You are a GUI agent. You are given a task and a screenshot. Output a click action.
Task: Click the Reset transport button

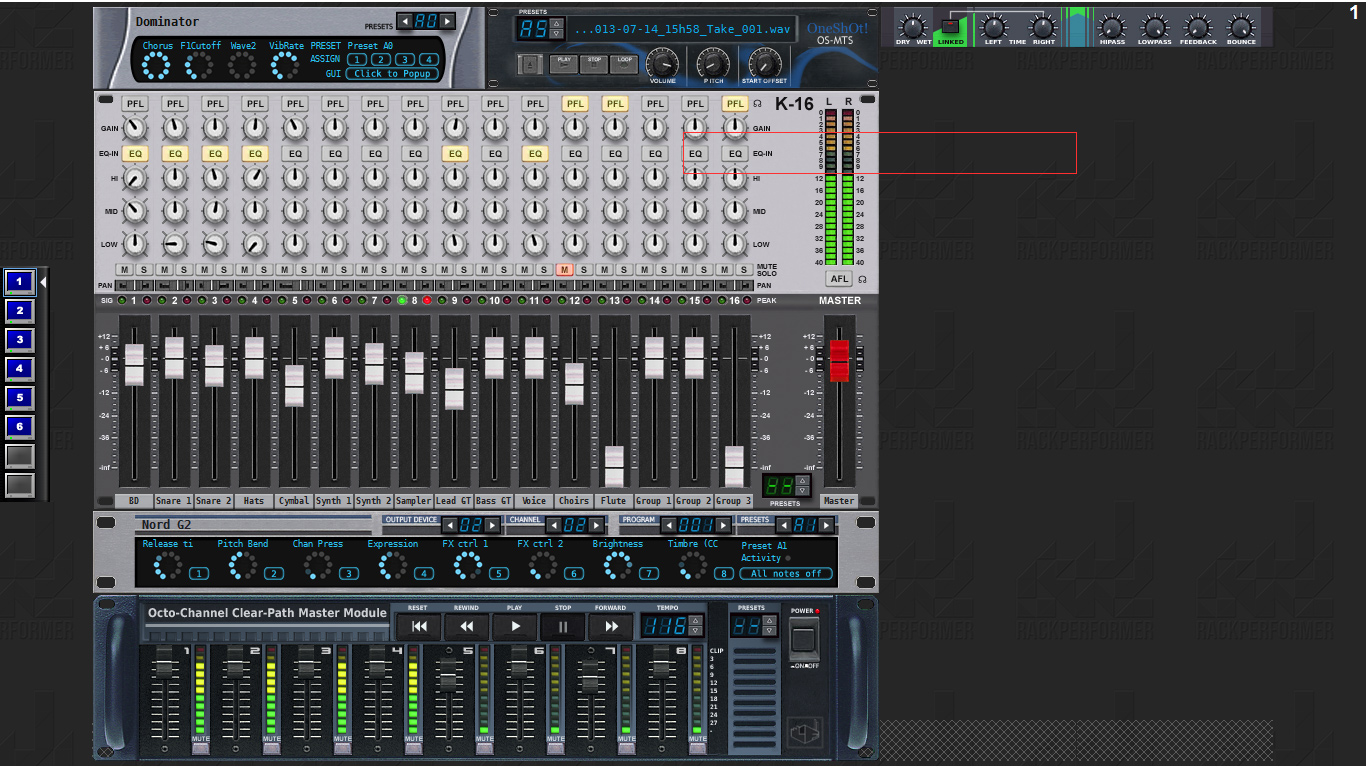click(419, 627)
